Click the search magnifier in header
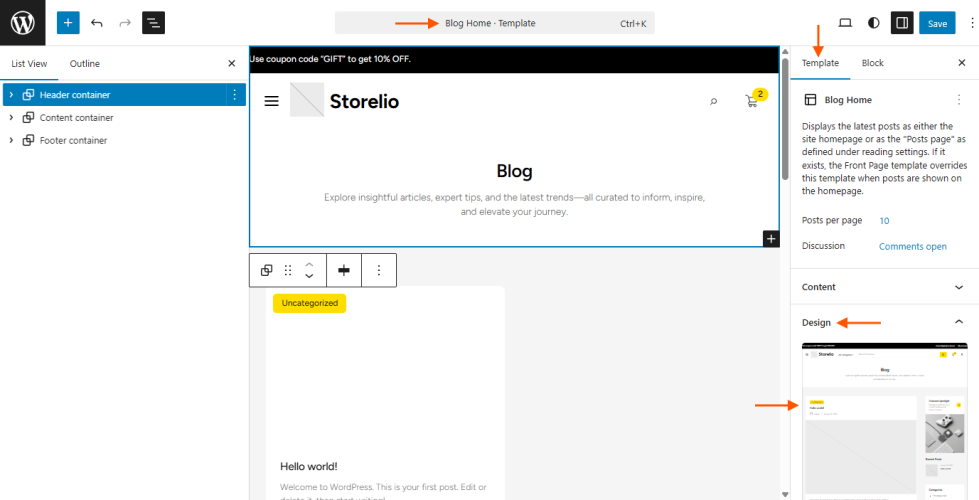 [x=713, y=101]
